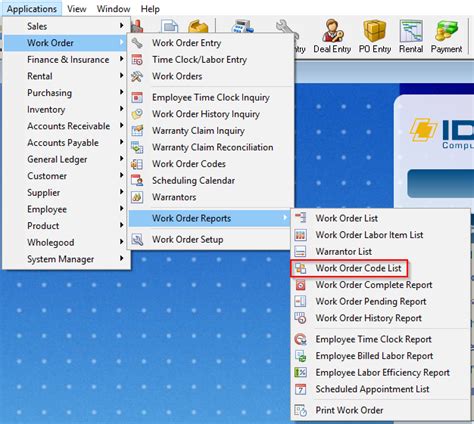Click the Employee Time Clock Report icon
Image resolution: width=474 pixels, height=424 pixels.
[x=301, y=339]
